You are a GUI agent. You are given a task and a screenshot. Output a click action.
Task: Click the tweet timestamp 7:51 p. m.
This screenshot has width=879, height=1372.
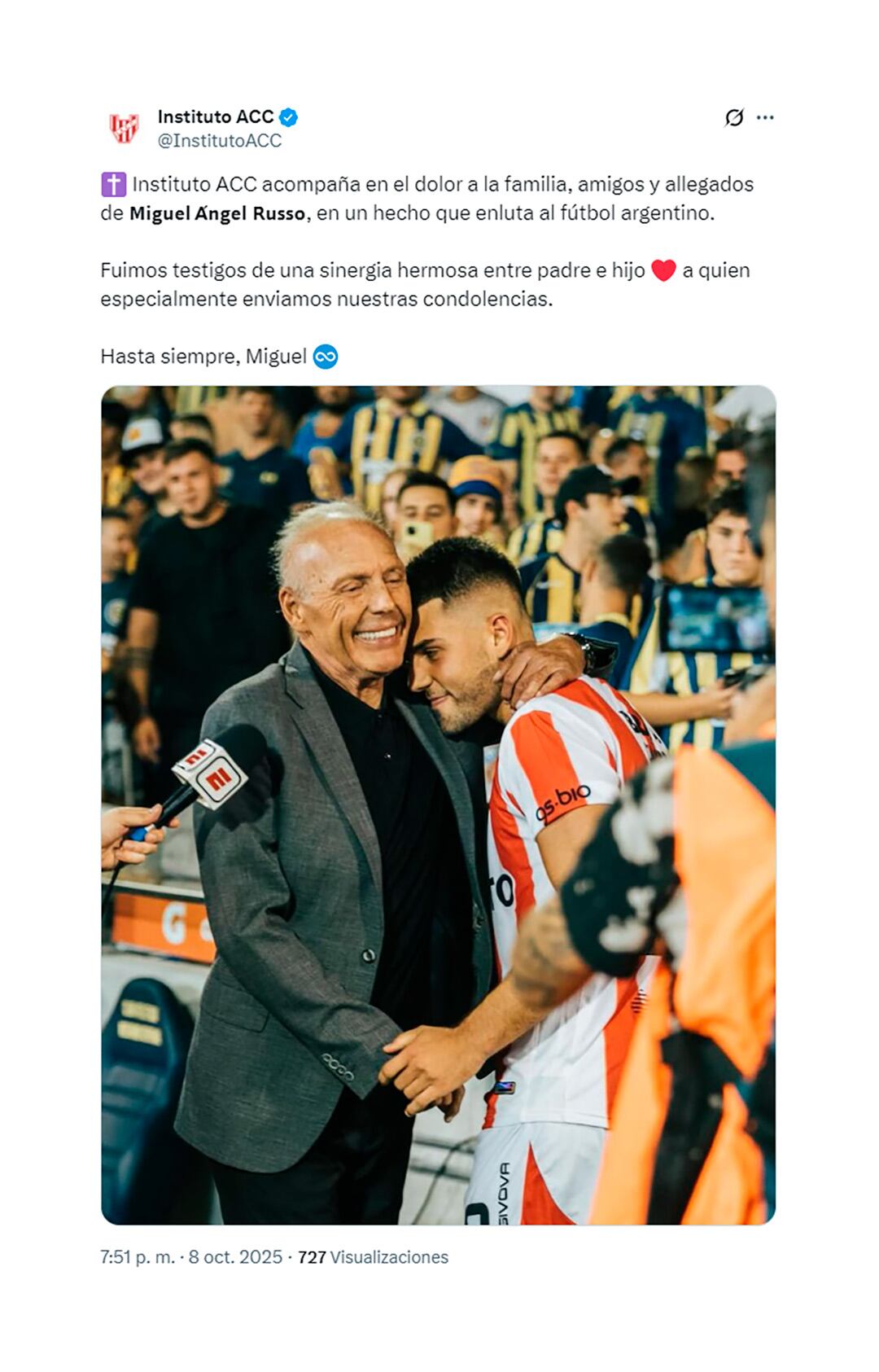point(138,1257)
